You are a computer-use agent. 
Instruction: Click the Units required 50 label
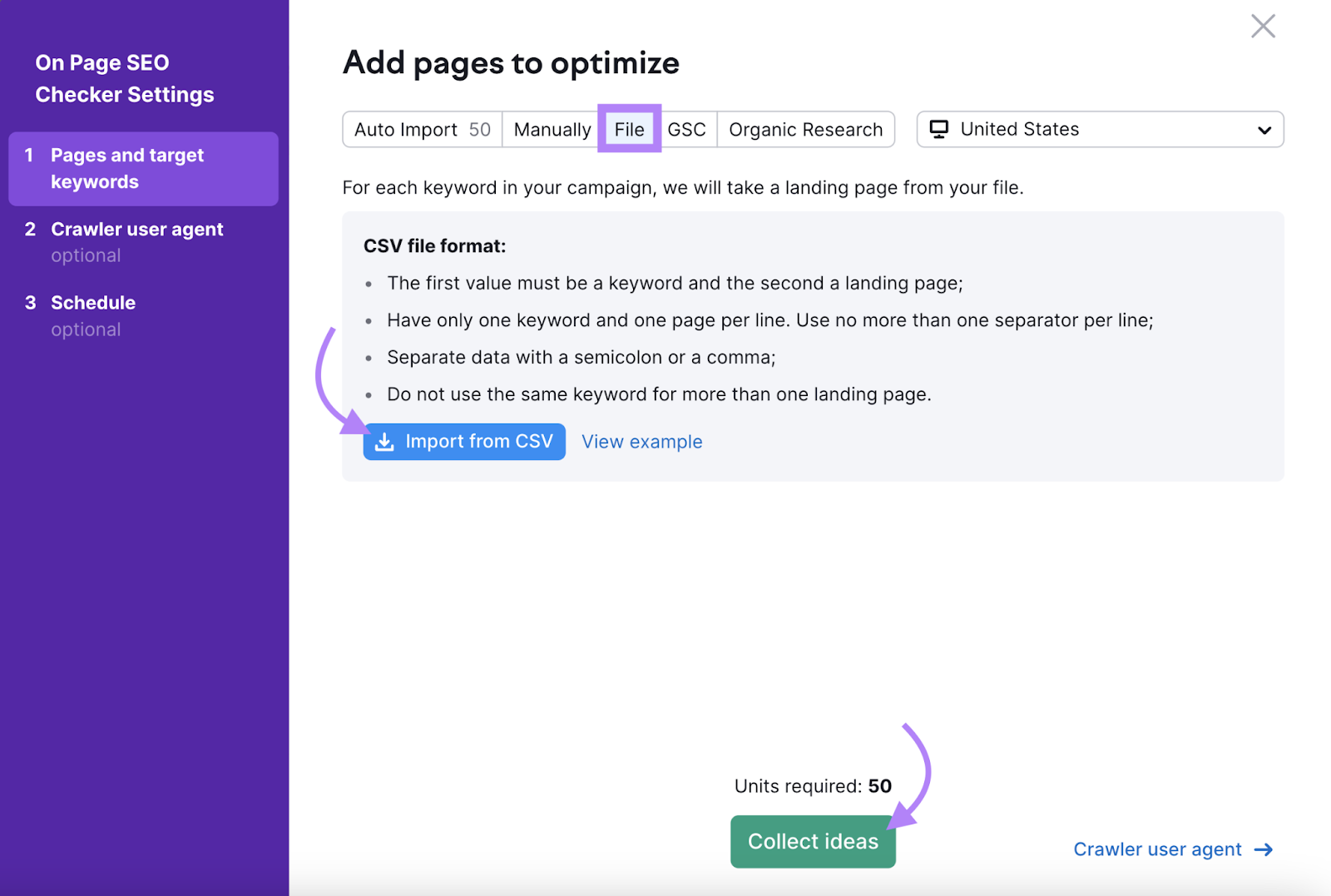click(812, 785)
